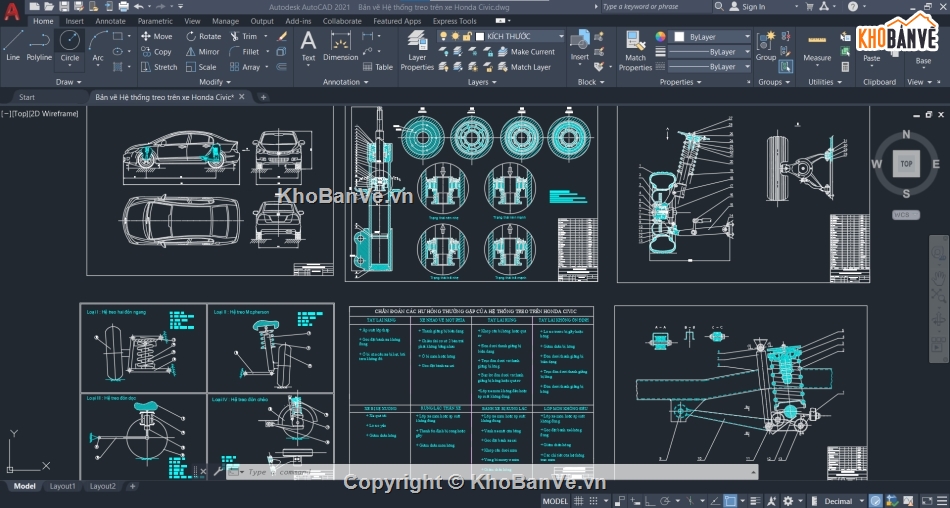Toggle the layer lock padlock icon

[467, 36]
